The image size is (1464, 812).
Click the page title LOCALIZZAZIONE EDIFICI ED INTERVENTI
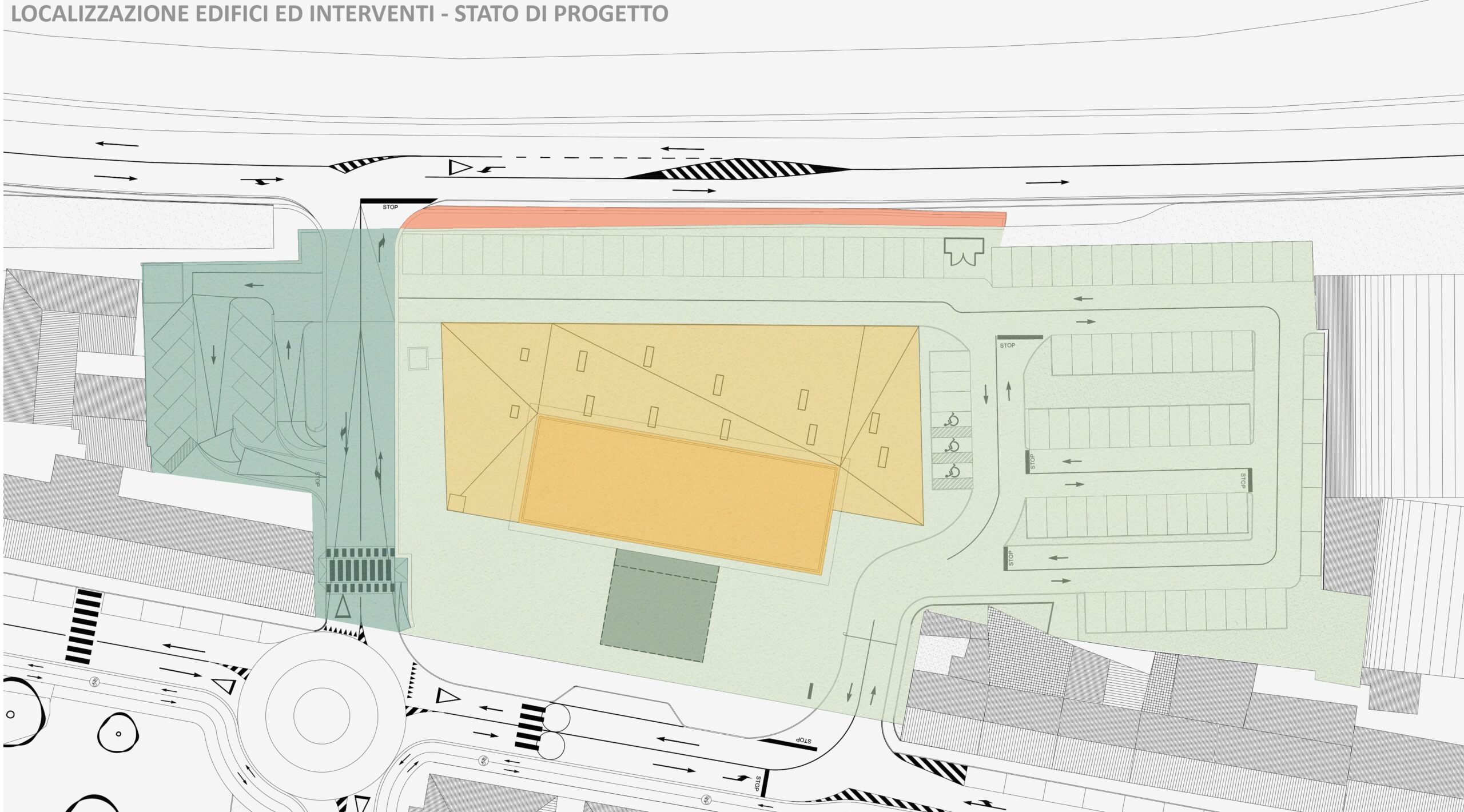[x=340, y=13]
